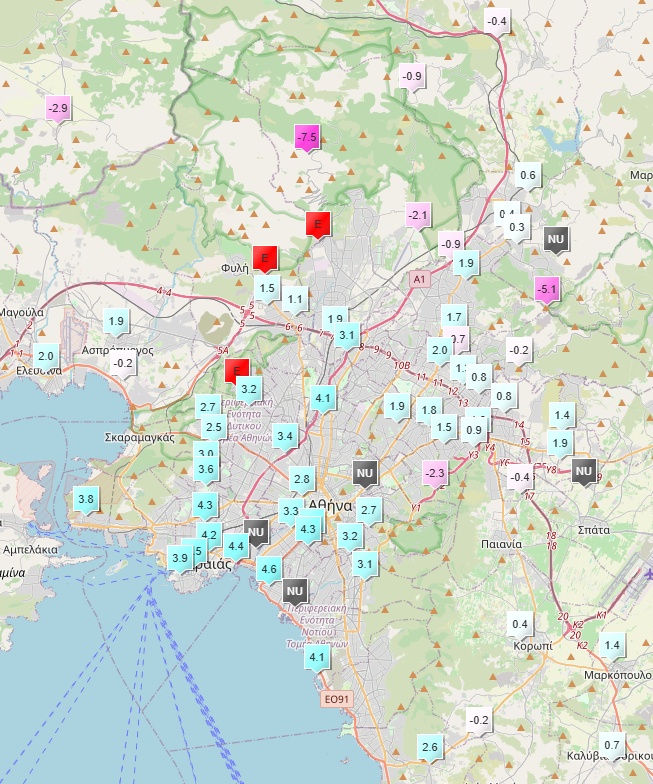Click the Φυλή place label
This screenshot has height=784, width=653.
tap(234, 268)
